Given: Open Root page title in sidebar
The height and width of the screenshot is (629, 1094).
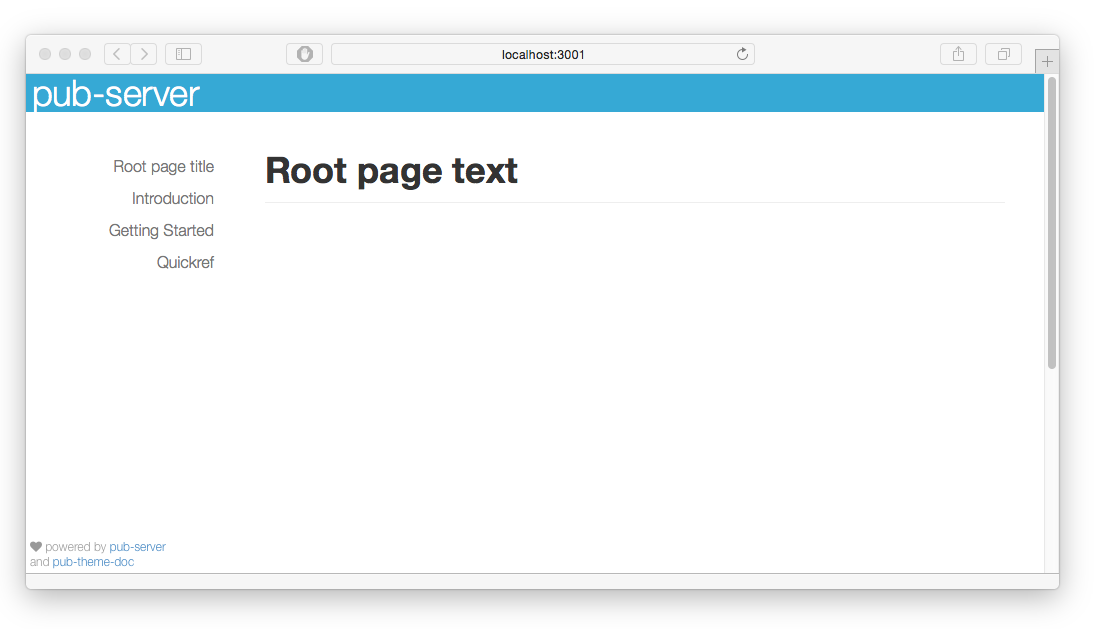Looking at the screenshot, I should click(163, 167).
